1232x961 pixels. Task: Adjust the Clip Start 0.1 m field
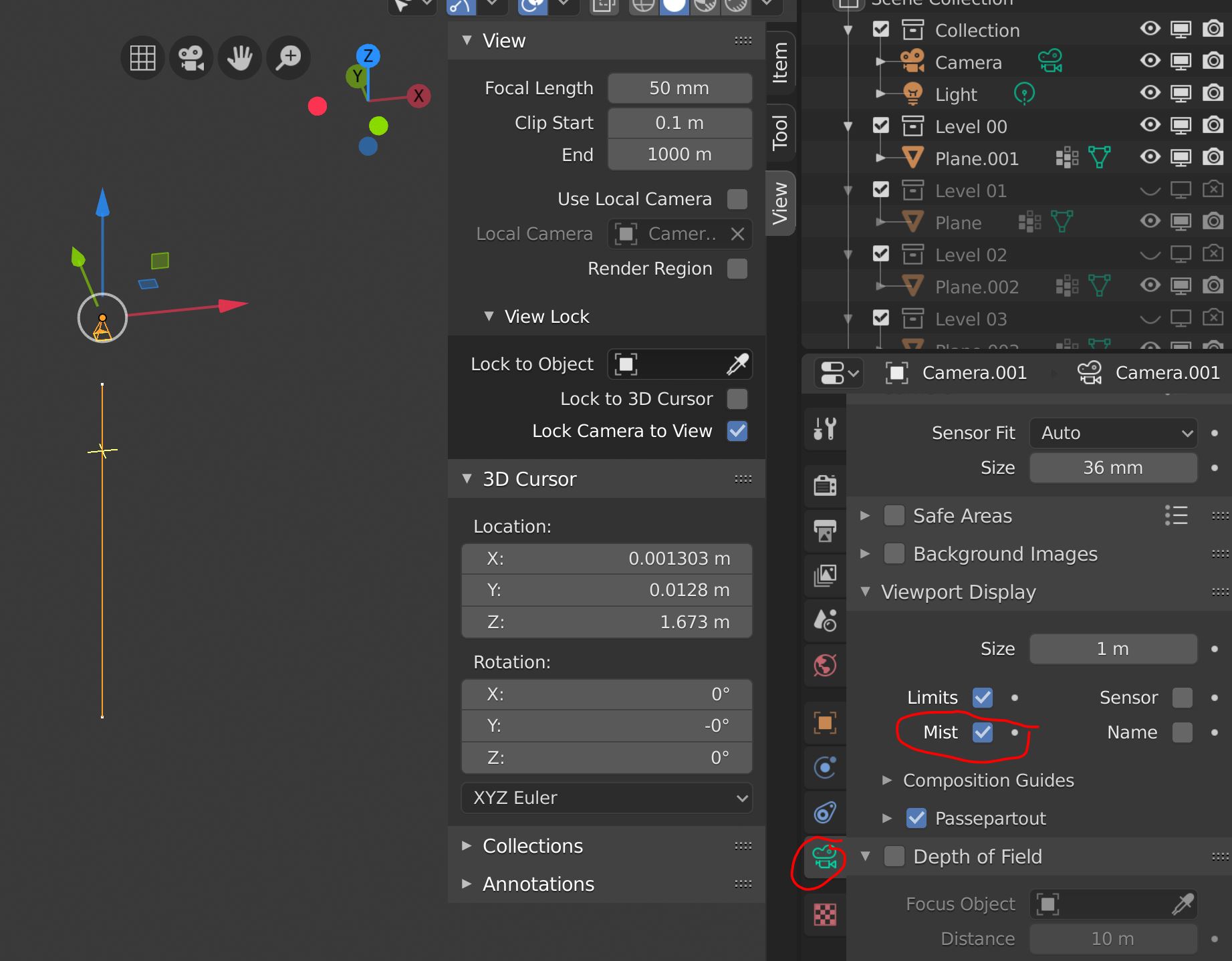pos(679,123)
